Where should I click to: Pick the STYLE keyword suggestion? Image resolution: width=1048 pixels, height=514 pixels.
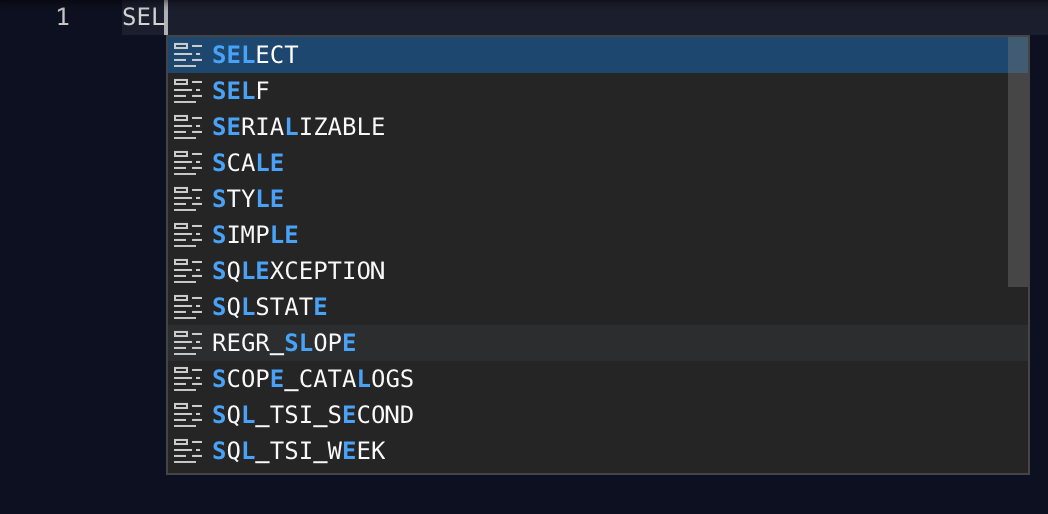(598, 199)
